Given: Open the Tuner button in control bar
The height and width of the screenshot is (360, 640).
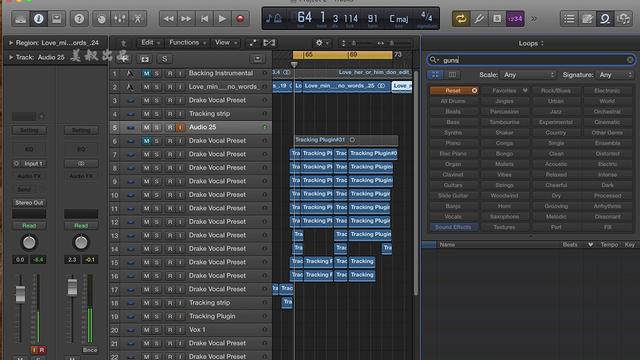Looking at the screenshot, I should tap(479, 19).
